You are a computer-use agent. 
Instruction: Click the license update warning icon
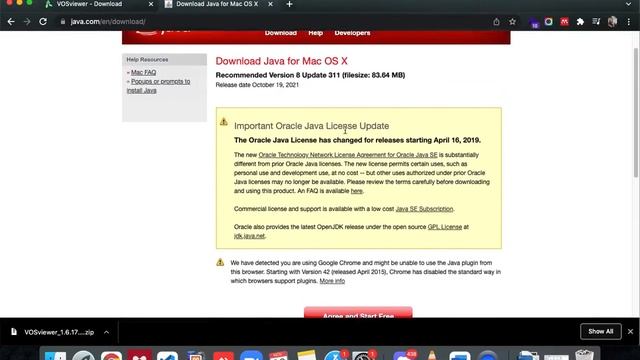click(x=224, y=122)
